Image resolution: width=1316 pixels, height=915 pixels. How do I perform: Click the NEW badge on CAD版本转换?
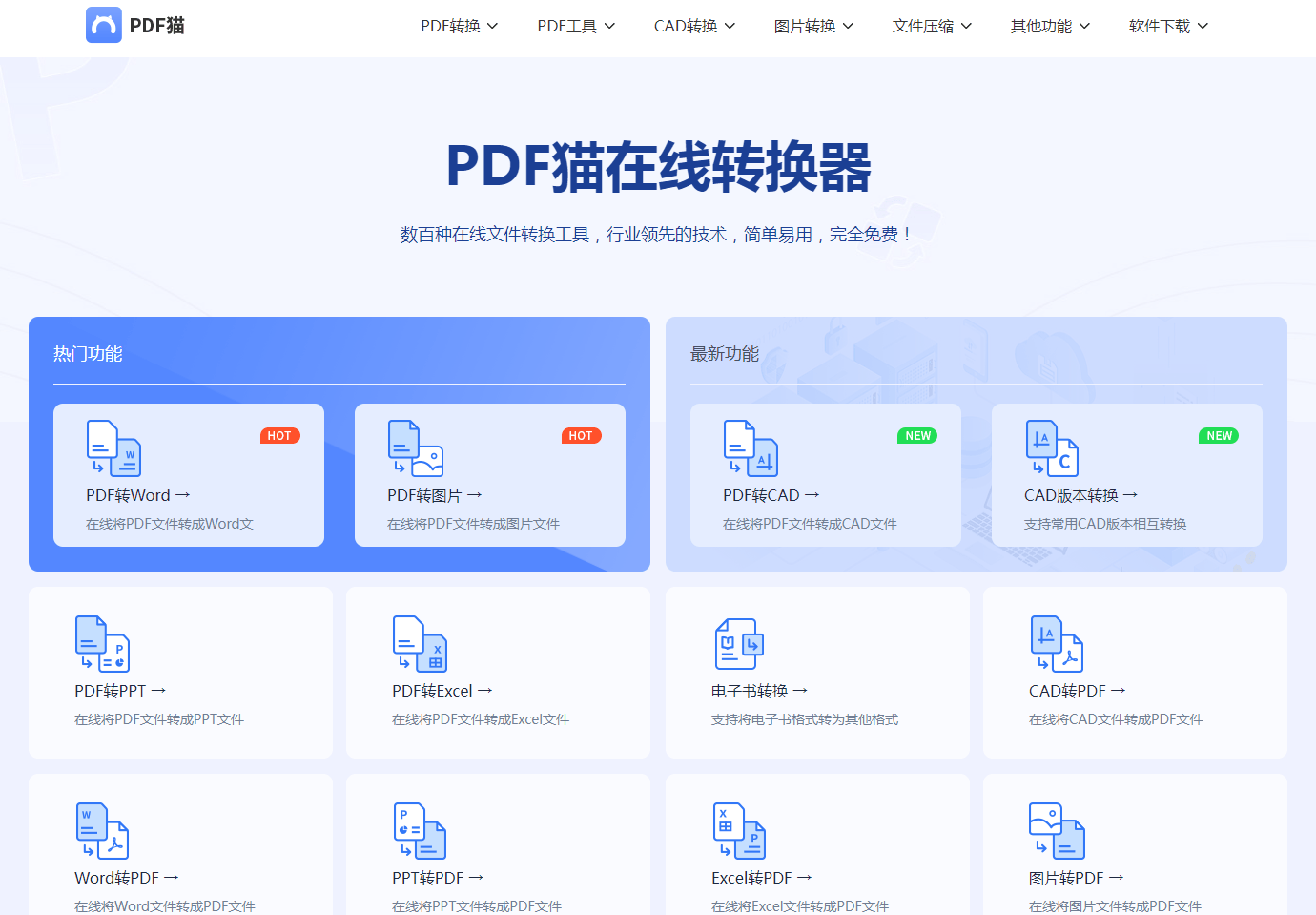[x=1219, y=436]
